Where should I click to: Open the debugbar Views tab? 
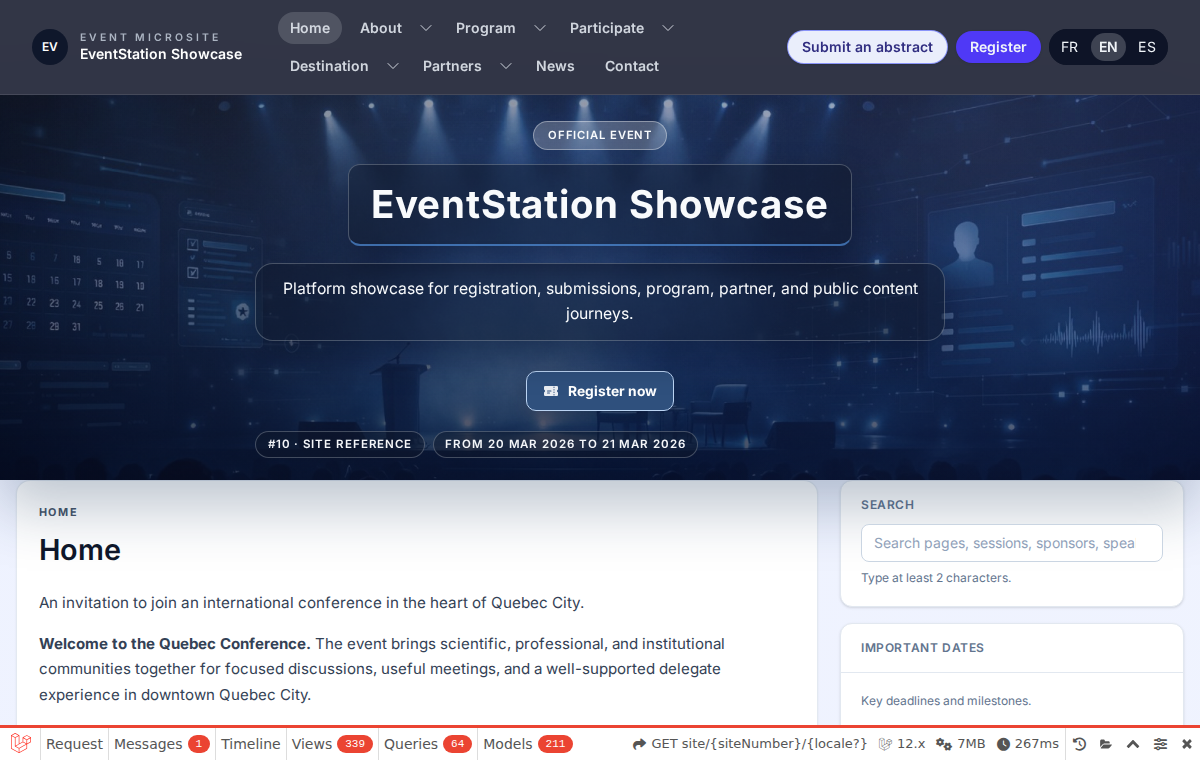pyautogui.click(x=332, y=744)
